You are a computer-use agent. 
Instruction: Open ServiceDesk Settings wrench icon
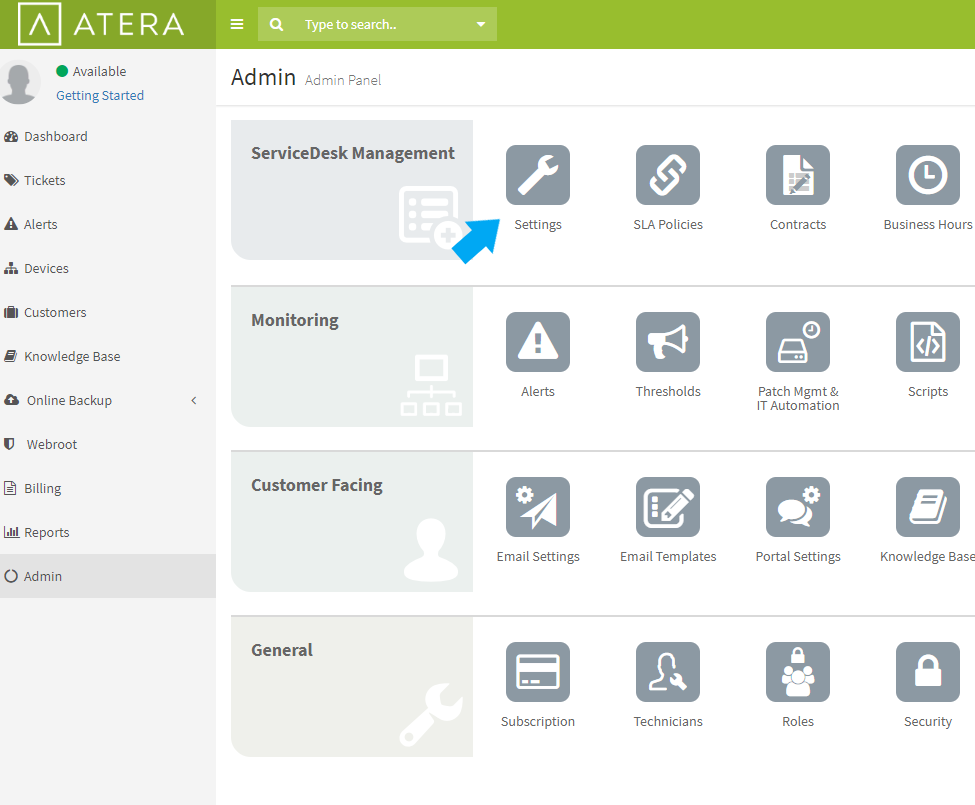[538, 175]
